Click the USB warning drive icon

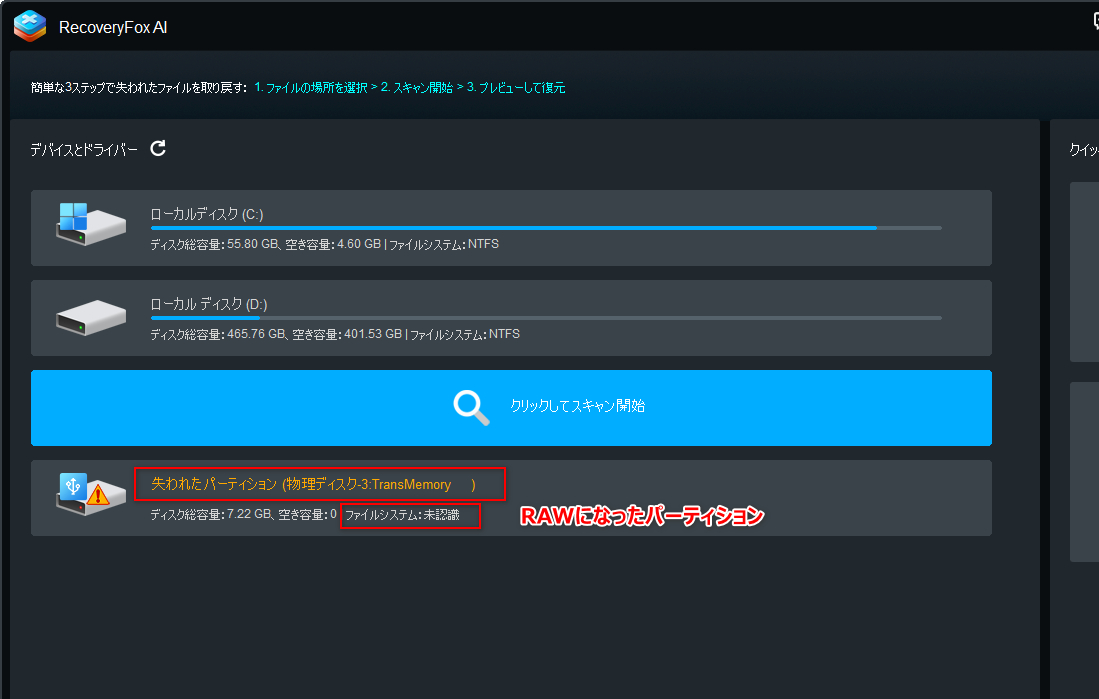[90, 494]
